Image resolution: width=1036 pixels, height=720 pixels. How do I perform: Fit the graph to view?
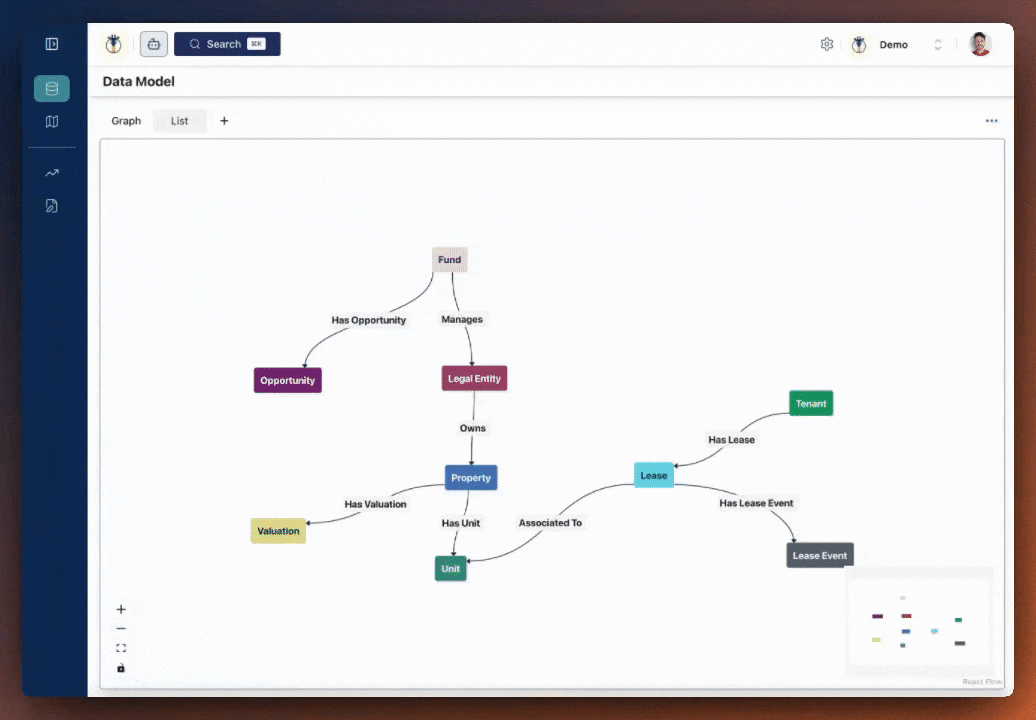pos(121,647)
